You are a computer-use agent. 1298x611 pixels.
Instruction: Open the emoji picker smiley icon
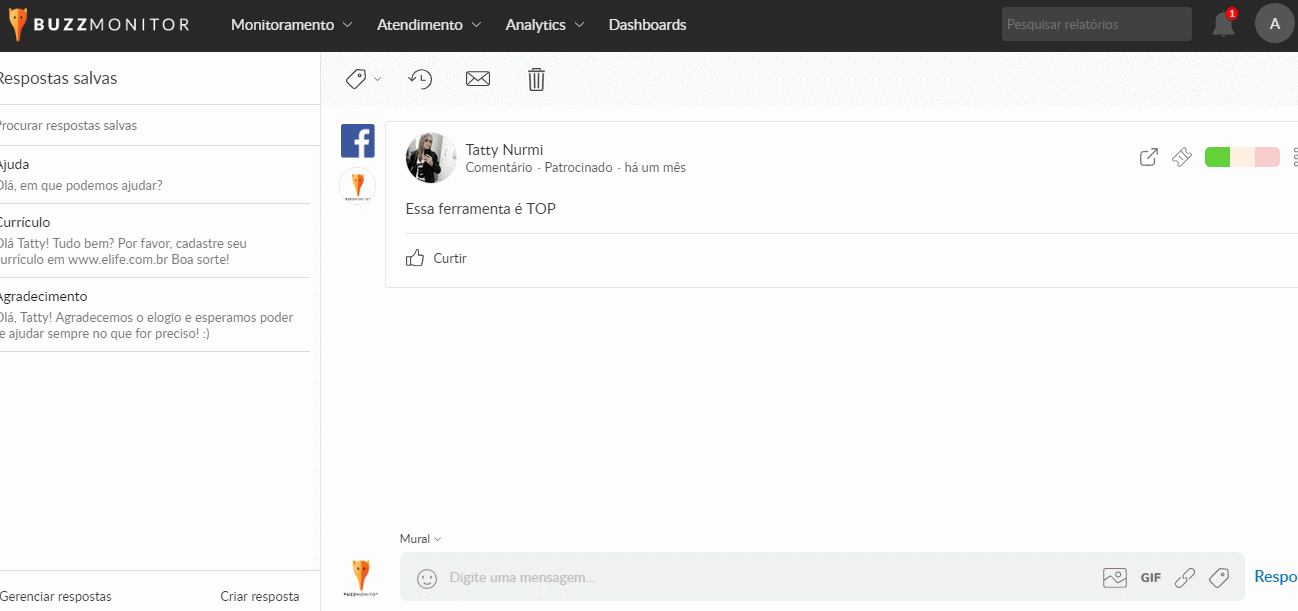coord(427,578)
